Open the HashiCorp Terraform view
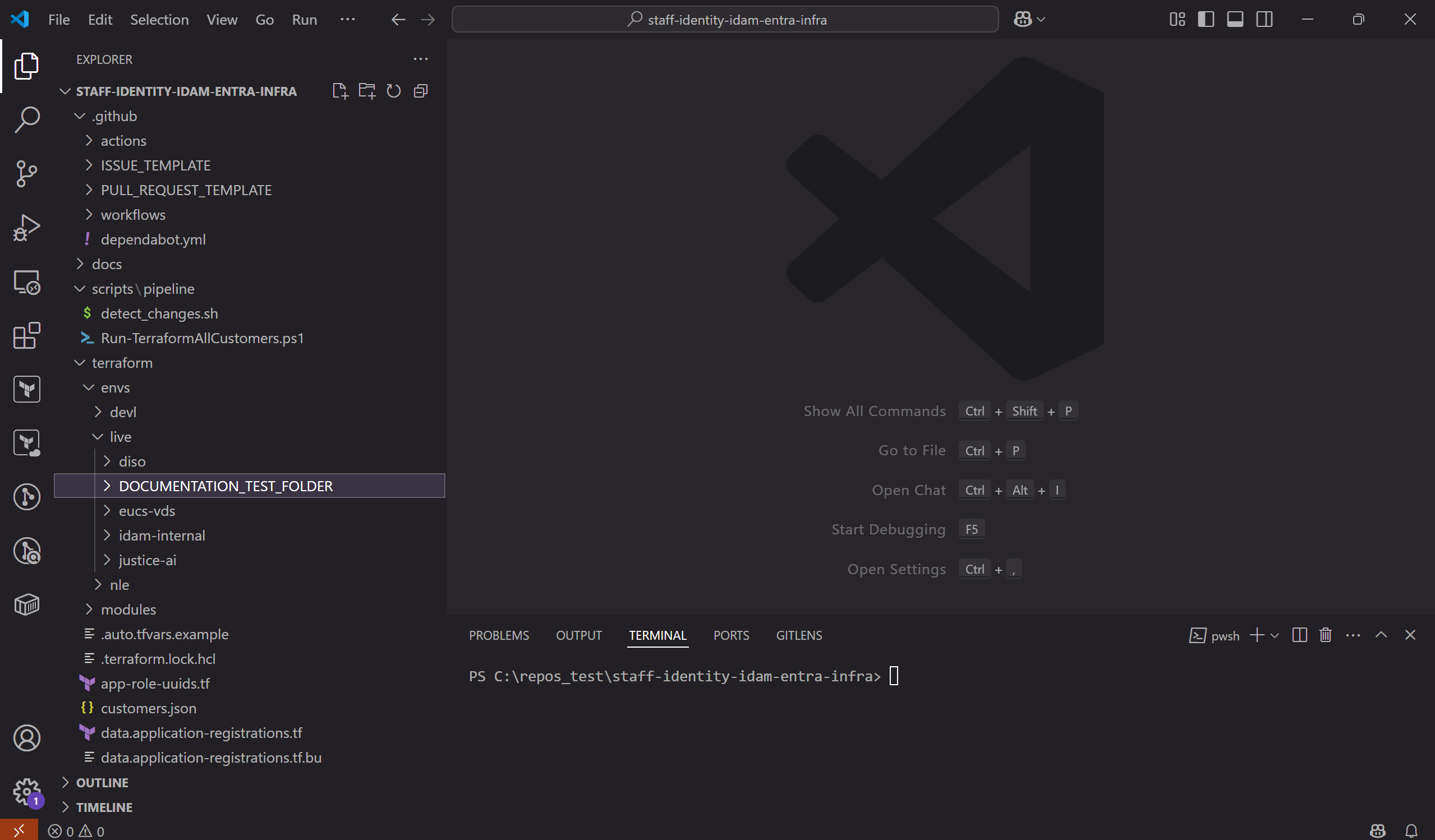1435x840 pixels. point(26,389)
